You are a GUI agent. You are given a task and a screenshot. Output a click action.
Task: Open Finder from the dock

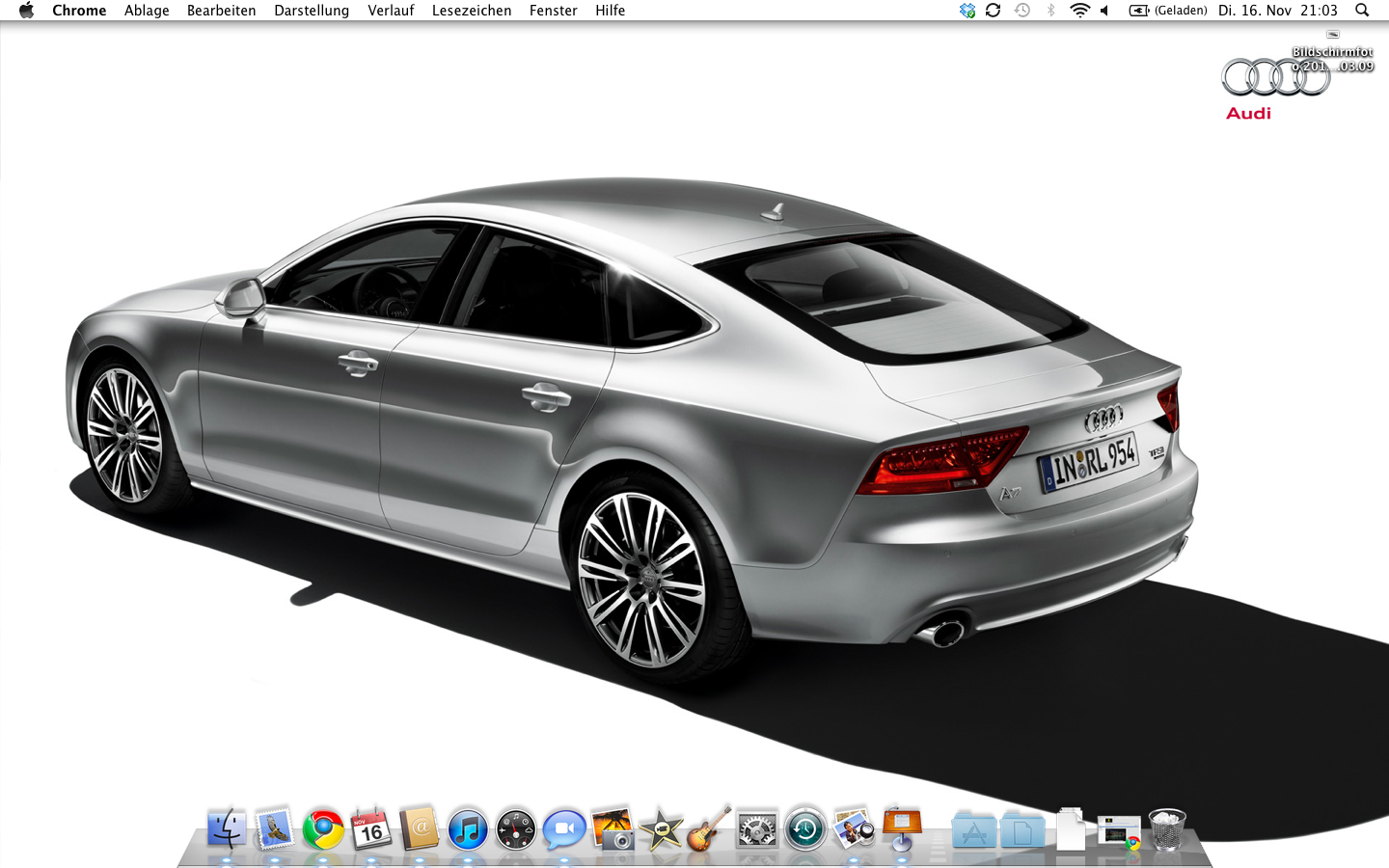pyautogui.click(x=227, y=829)
